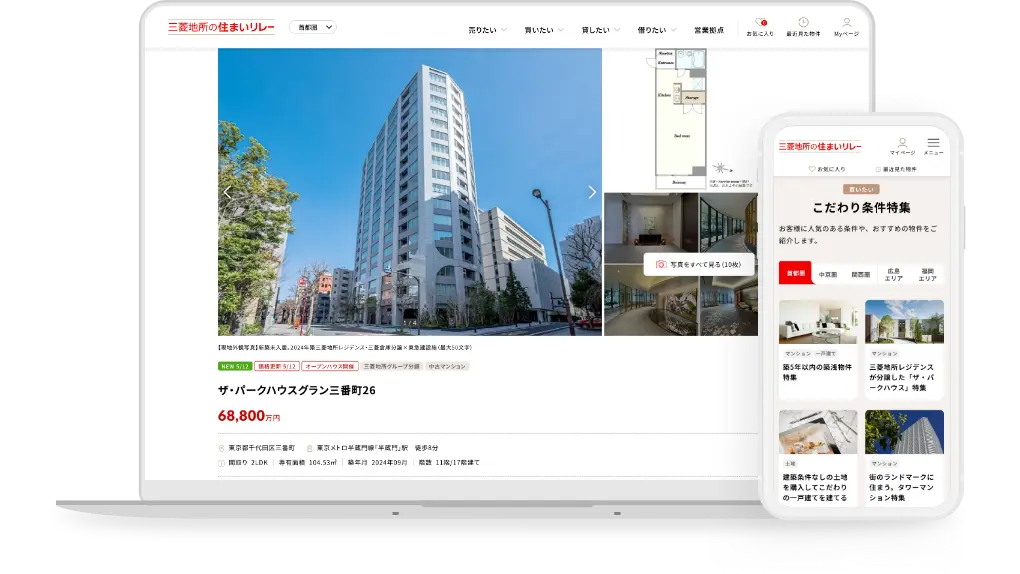This screenshot has height=574, width=1020.
Task: Click the 写真をすべて見る button
Action: click(x=699, y=264)
